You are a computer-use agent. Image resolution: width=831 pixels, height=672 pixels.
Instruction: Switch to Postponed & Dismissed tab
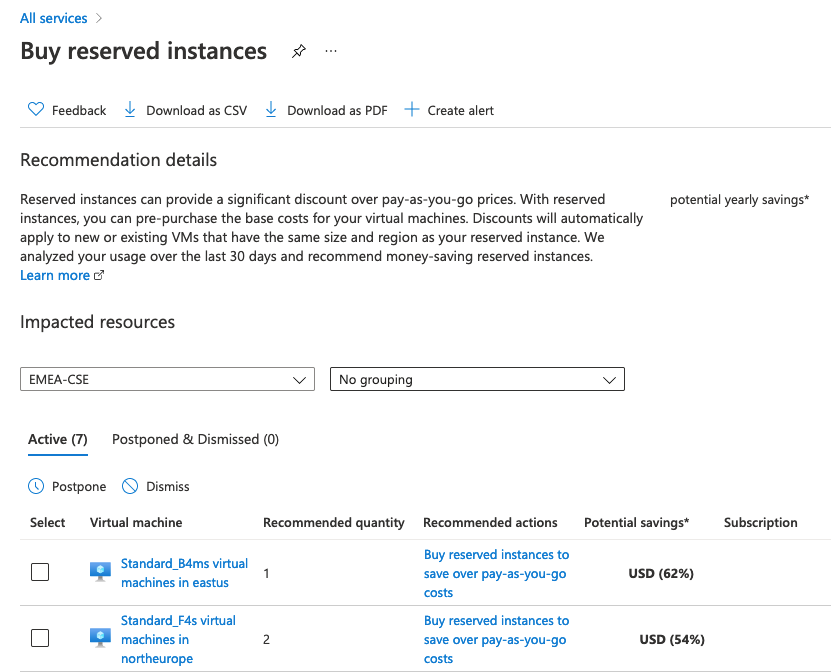pyautogui.click(x=195, y=439)
